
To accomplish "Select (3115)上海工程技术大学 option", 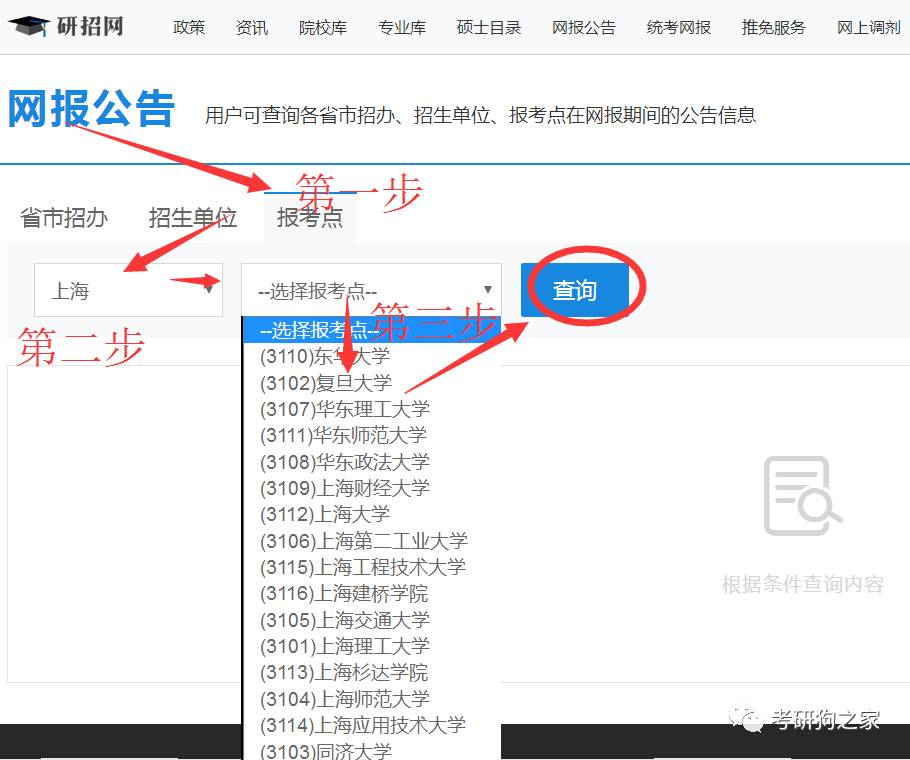I will tap(371, 567).
